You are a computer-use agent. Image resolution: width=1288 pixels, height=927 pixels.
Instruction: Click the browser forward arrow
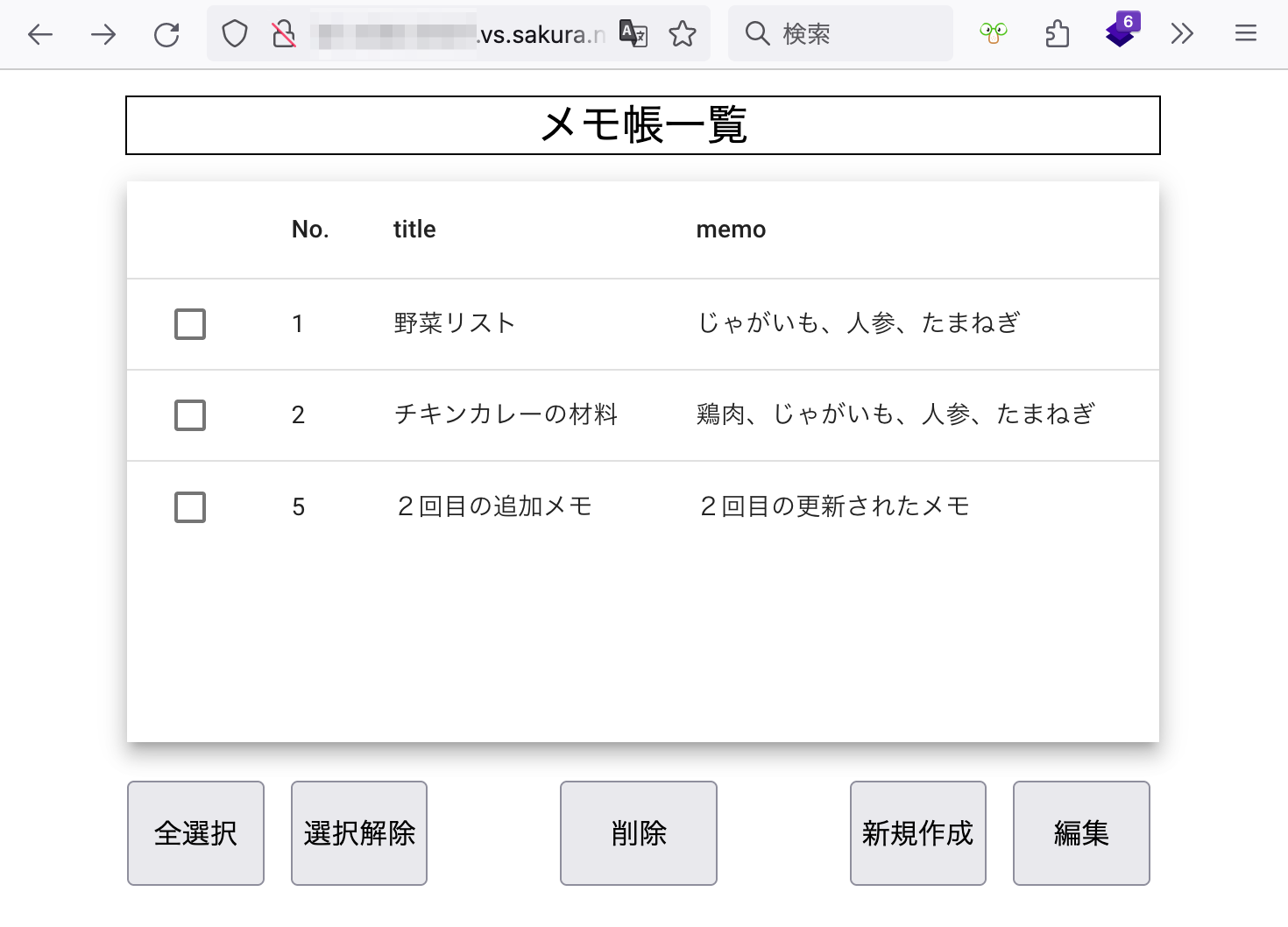[x=103, y=34]
